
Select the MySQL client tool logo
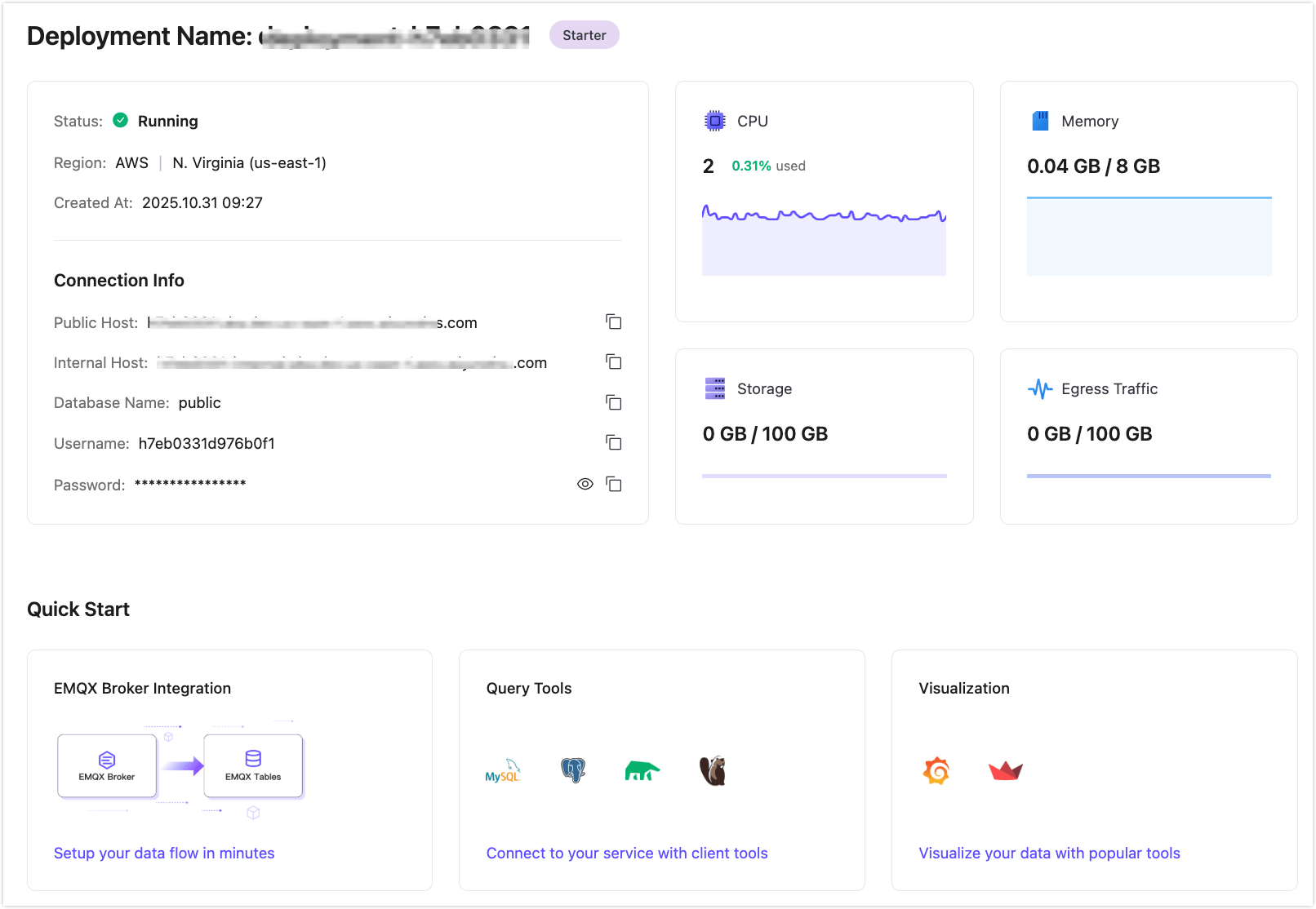coord(504,769)
